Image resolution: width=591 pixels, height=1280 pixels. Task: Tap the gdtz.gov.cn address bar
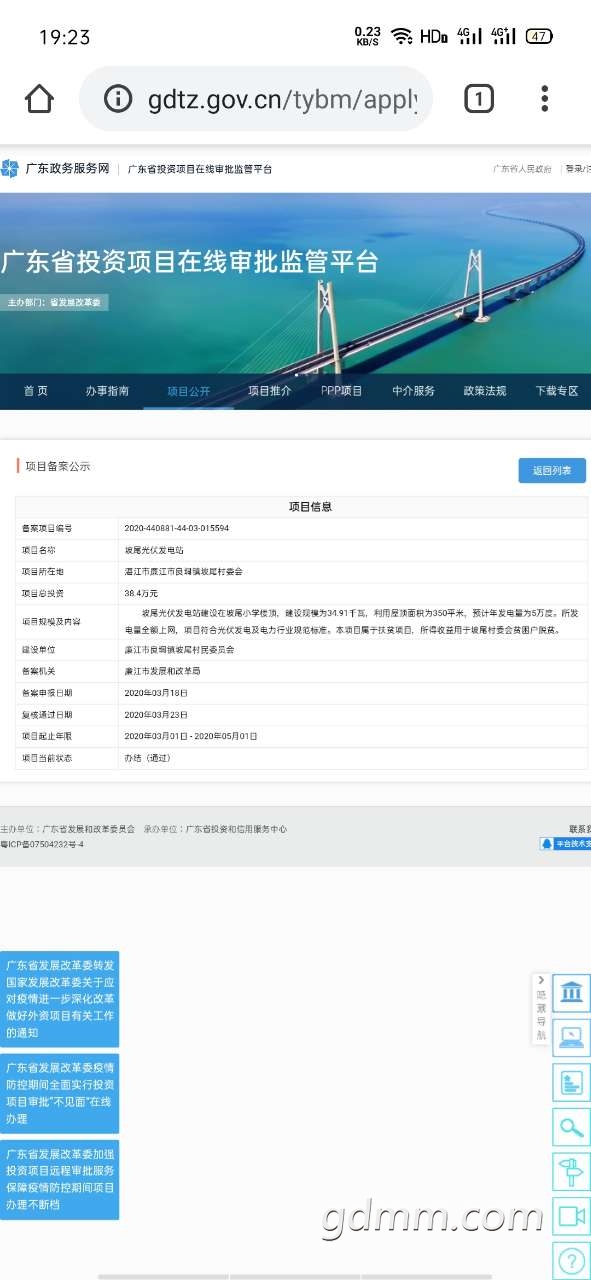coord(255,99)
